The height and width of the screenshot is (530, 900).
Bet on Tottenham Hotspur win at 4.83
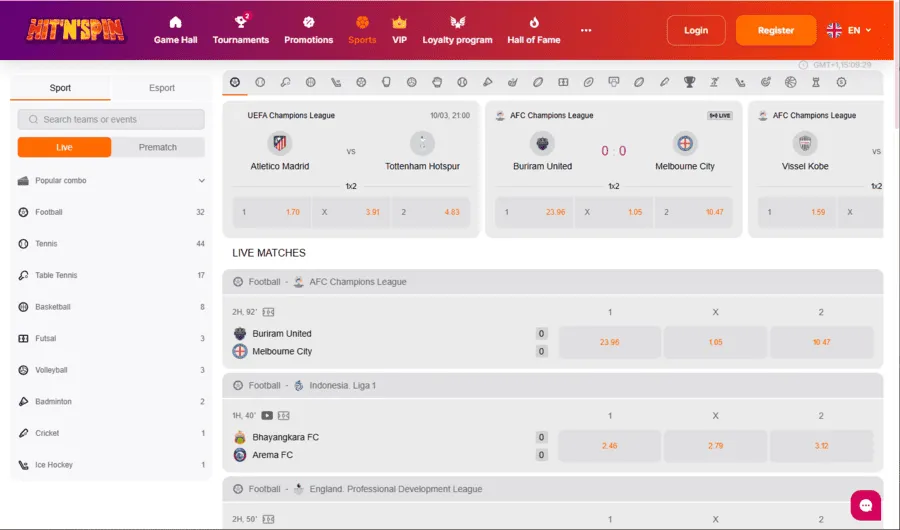(430, 212)
